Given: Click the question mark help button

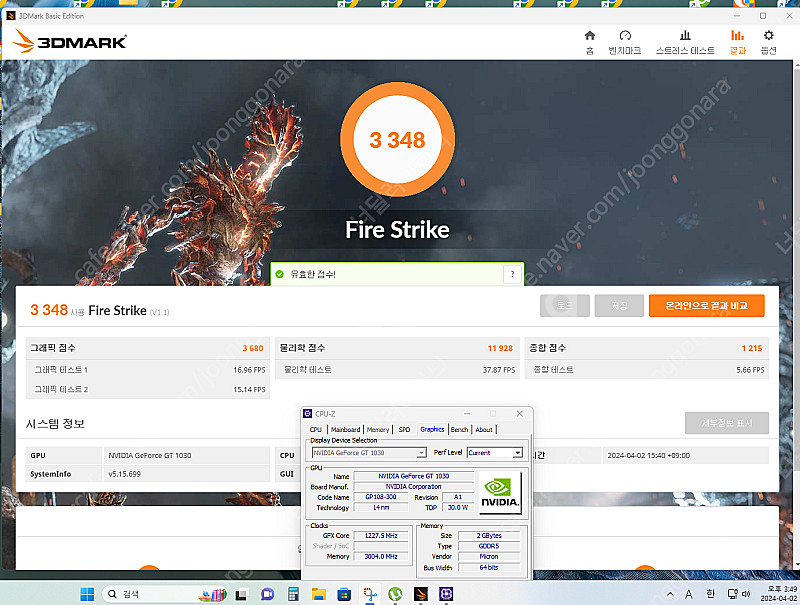Looking at the screenshot, I should click(x=512, y=274).
